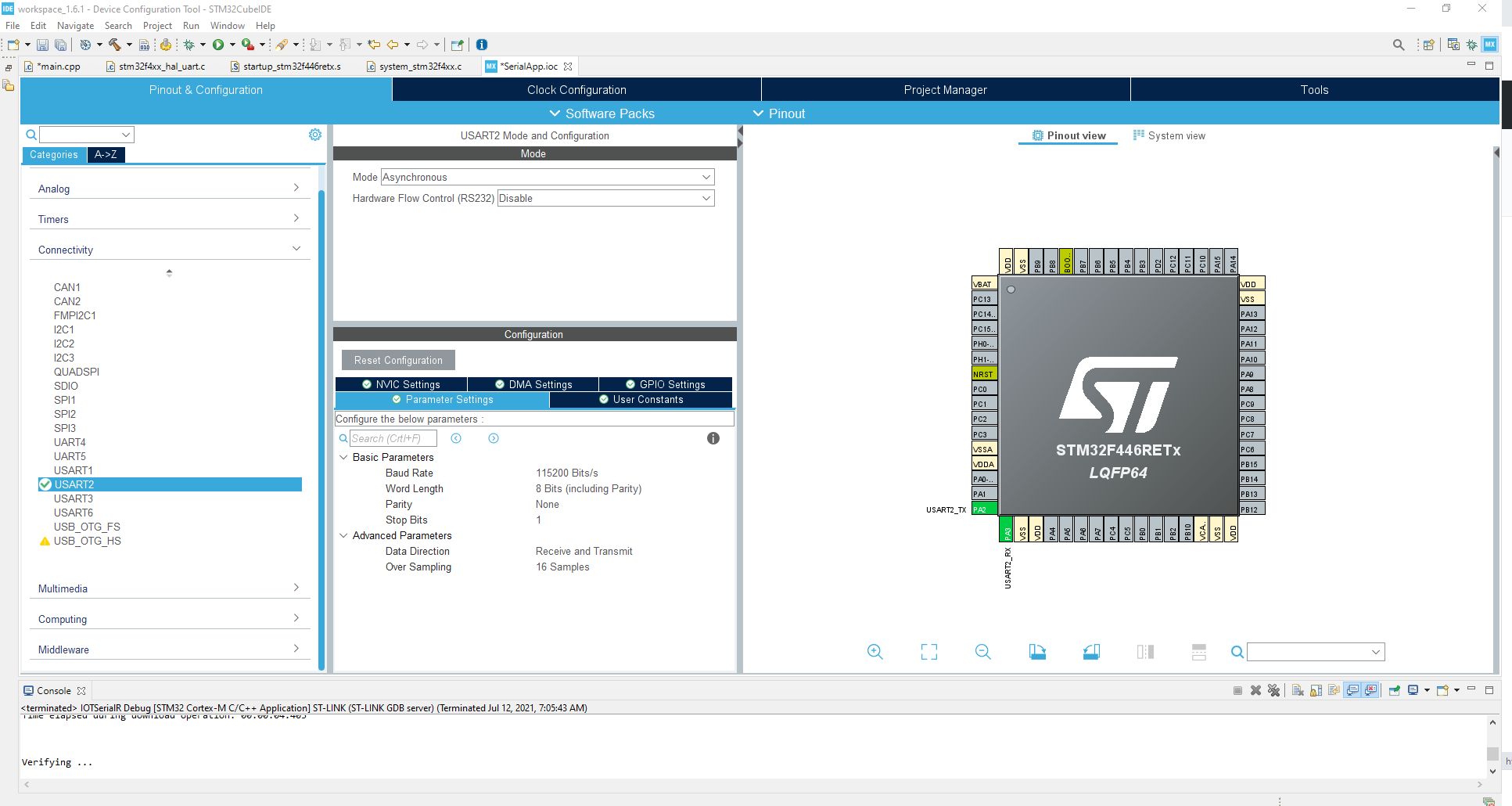Collapse the Basic Parameters section
Viewport: 1512px width, 806px height.
[344, 457]
